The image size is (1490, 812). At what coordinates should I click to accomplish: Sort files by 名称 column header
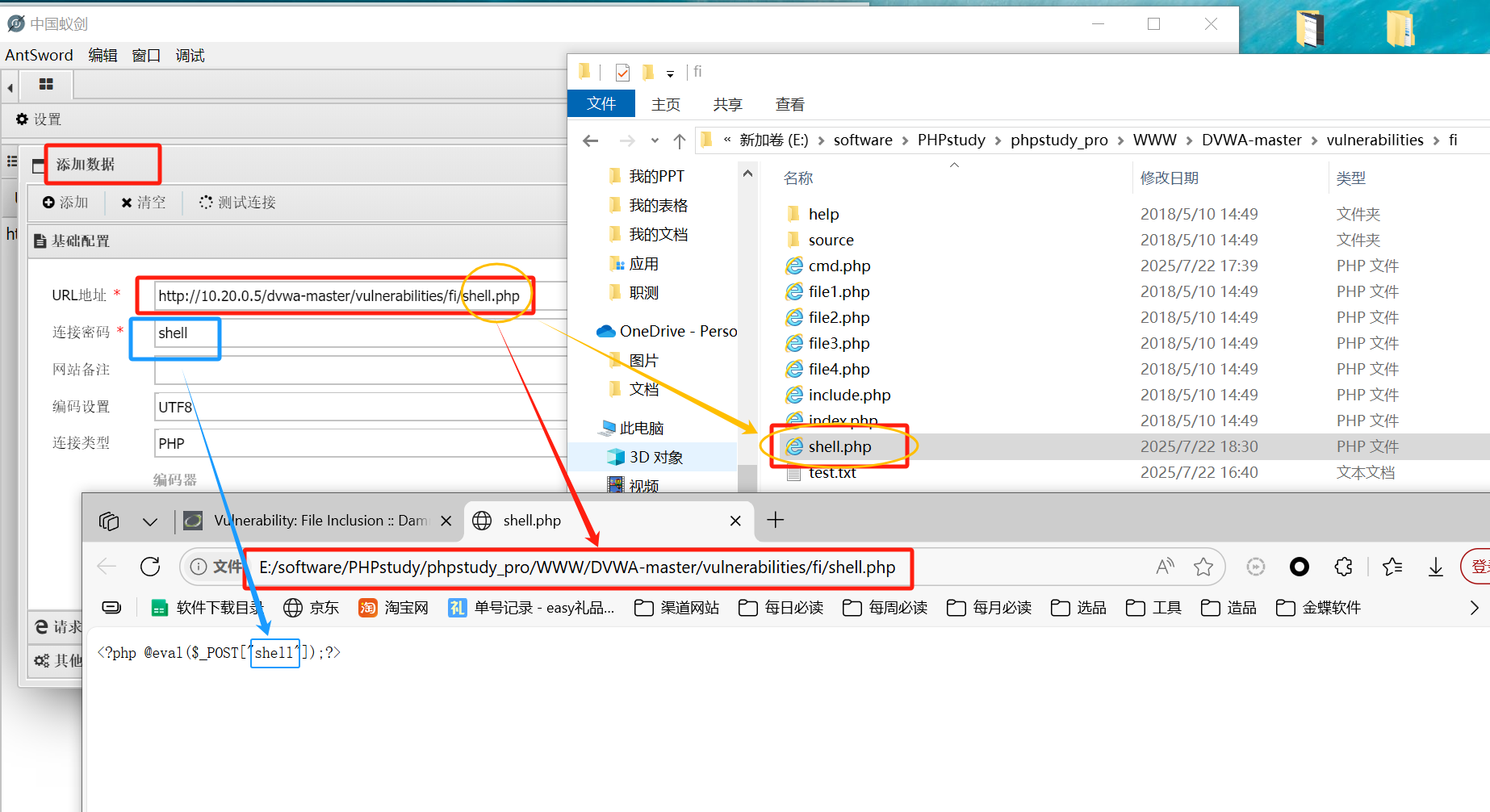point(798,178)
